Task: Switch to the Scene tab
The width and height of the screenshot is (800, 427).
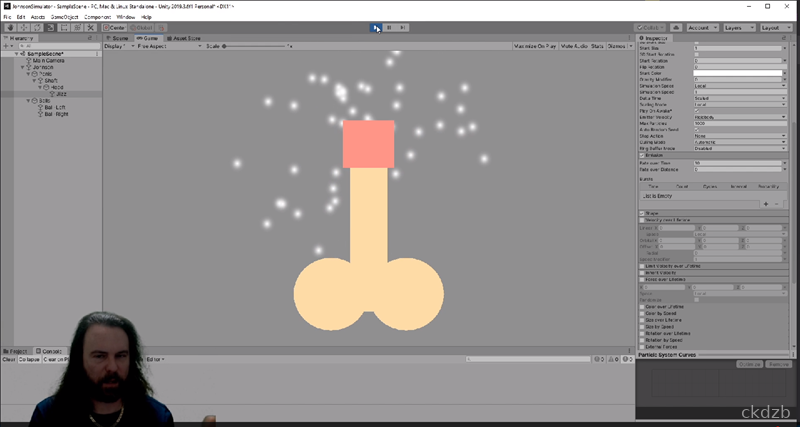Action: pyautogui.click(x=117, y=38)
